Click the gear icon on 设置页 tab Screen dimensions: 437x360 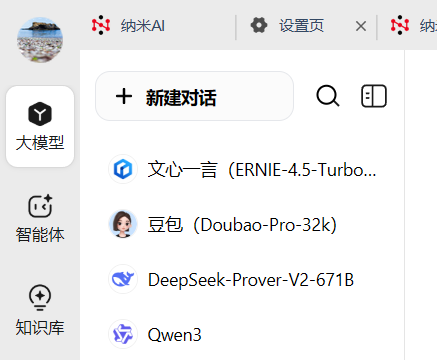(x=259, y=25)
